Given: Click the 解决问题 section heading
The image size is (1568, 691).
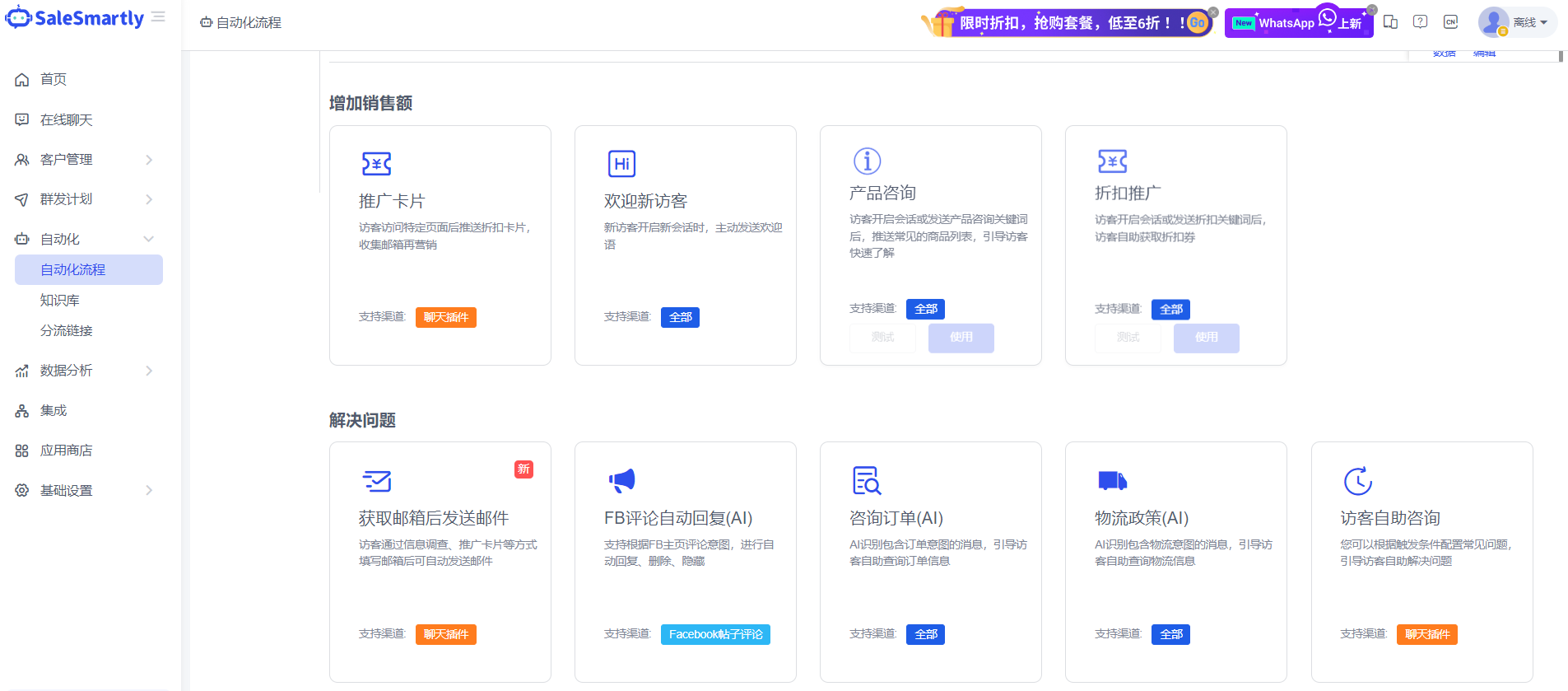Looking at the screenshot, I should point(362,420).
